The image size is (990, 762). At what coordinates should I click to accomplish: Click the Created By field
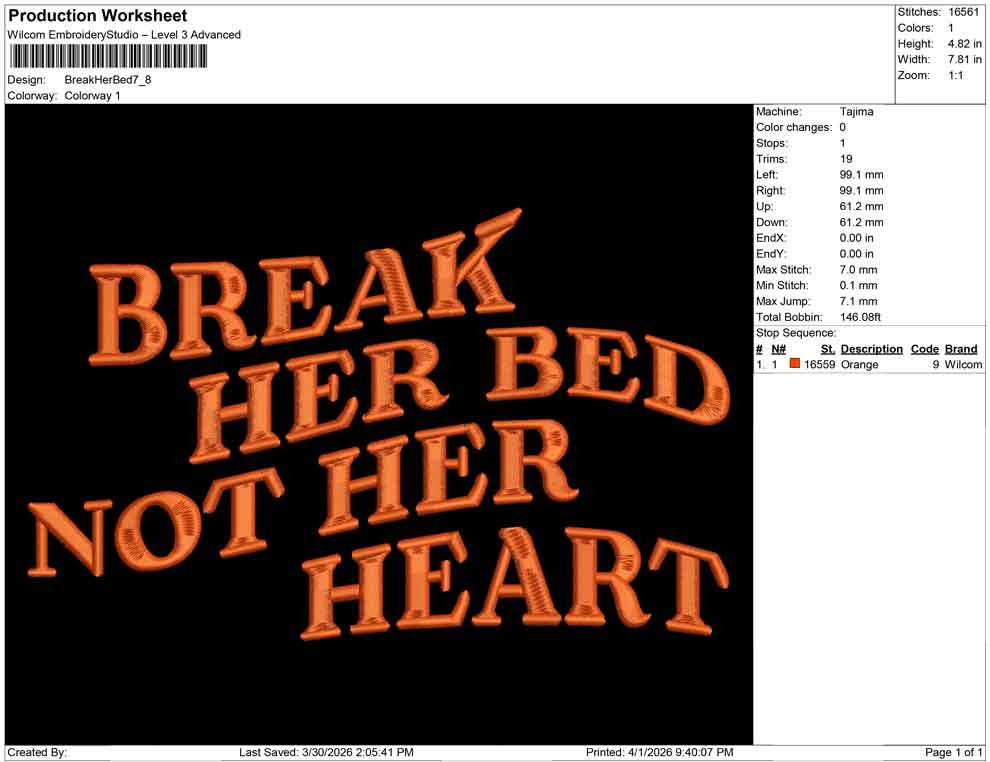coord(36,752)
